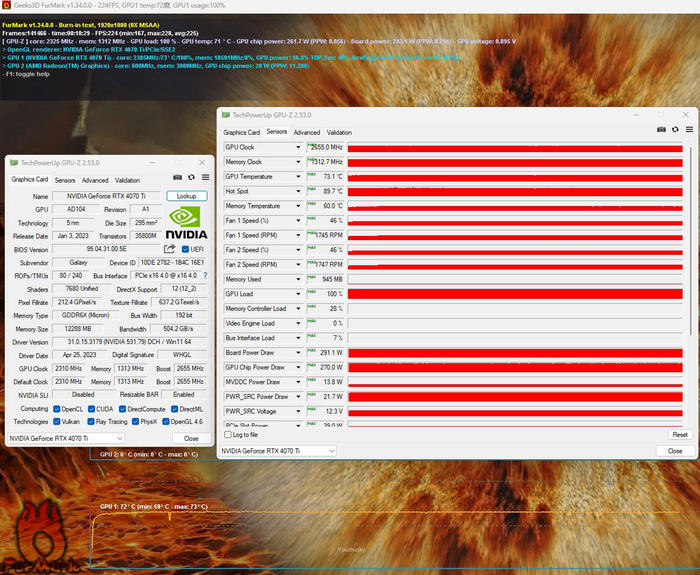Image resolution: width=700 pixels, height=575 pixels.
Task: Toggle OpenGL 4.6 checkbox
Action: click(166, 421)
